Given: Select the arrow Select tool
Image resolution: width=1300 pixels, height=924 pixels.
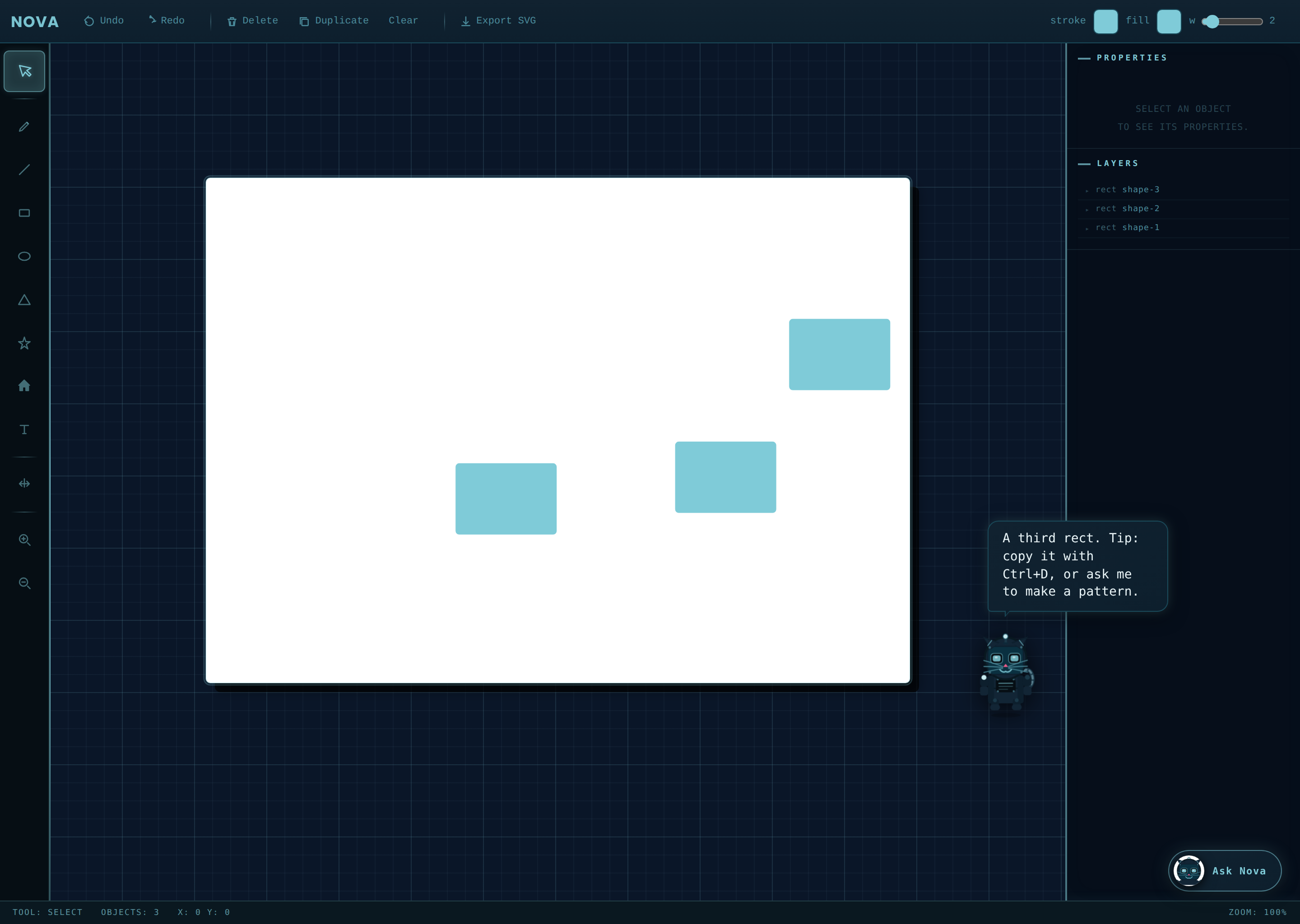Looking at the screenshot, I should pos(24,71).
